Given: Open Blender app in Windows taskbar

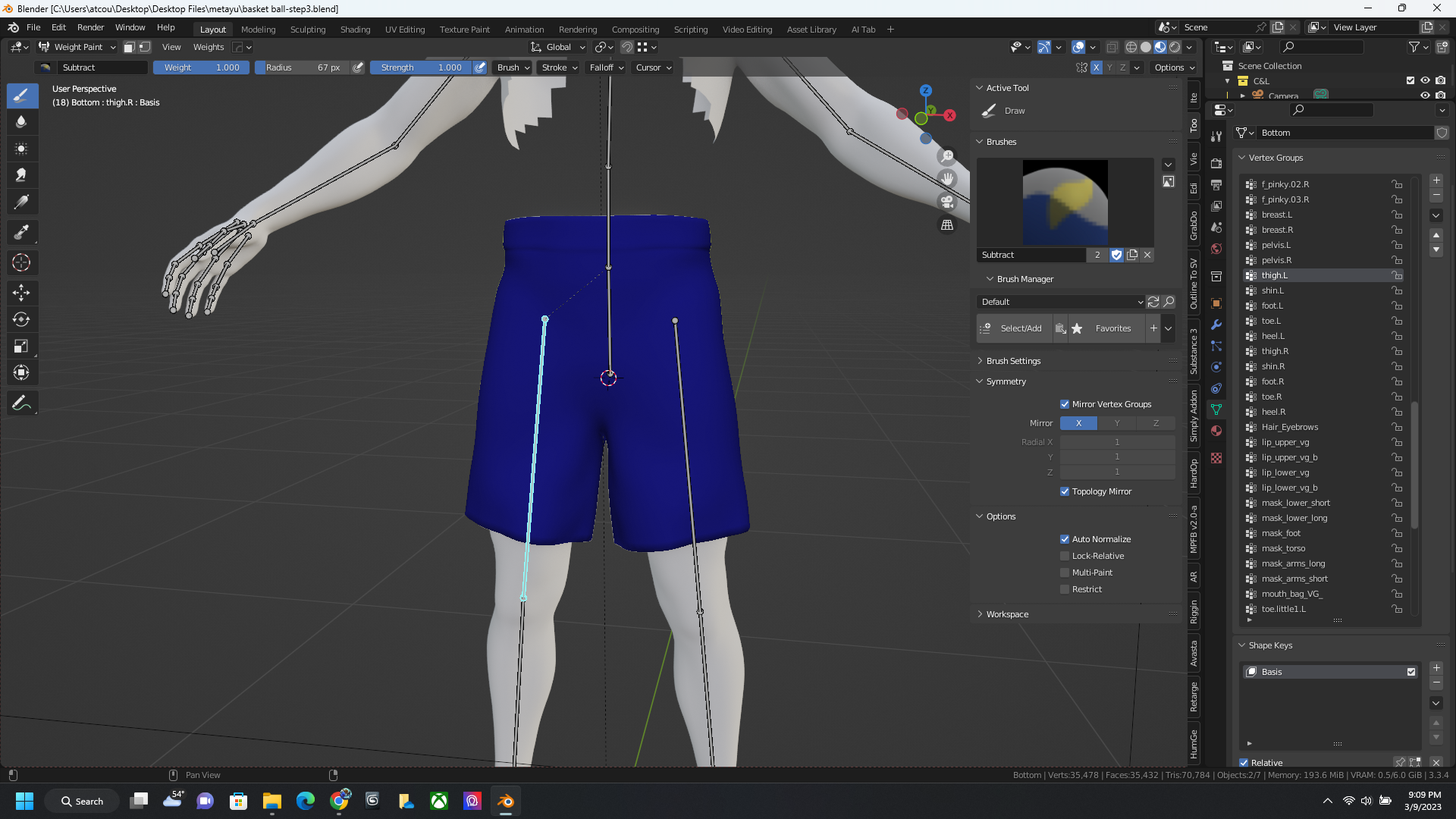Looking at the screenshot, I should (x=506, y=801).
